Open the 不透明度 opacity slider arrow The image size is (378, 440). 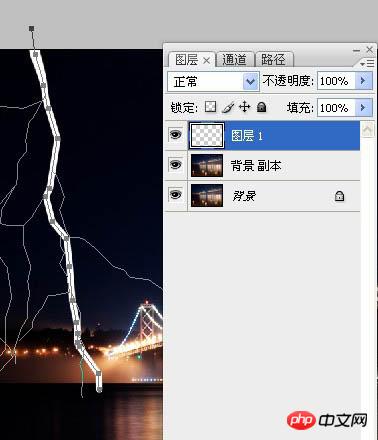point(363,81)
